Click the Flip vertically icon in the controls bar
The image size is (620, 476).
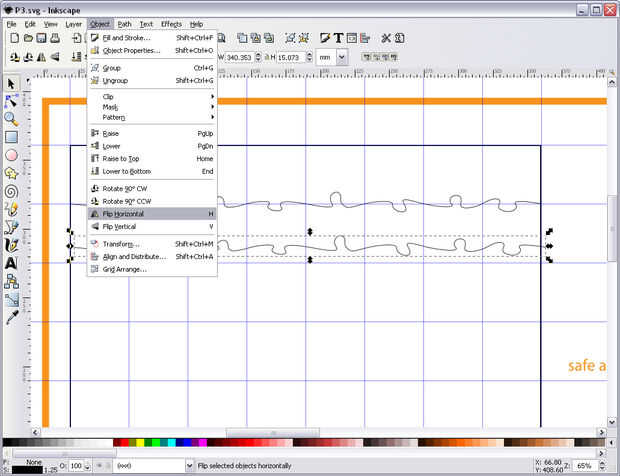tap(55, 57)
